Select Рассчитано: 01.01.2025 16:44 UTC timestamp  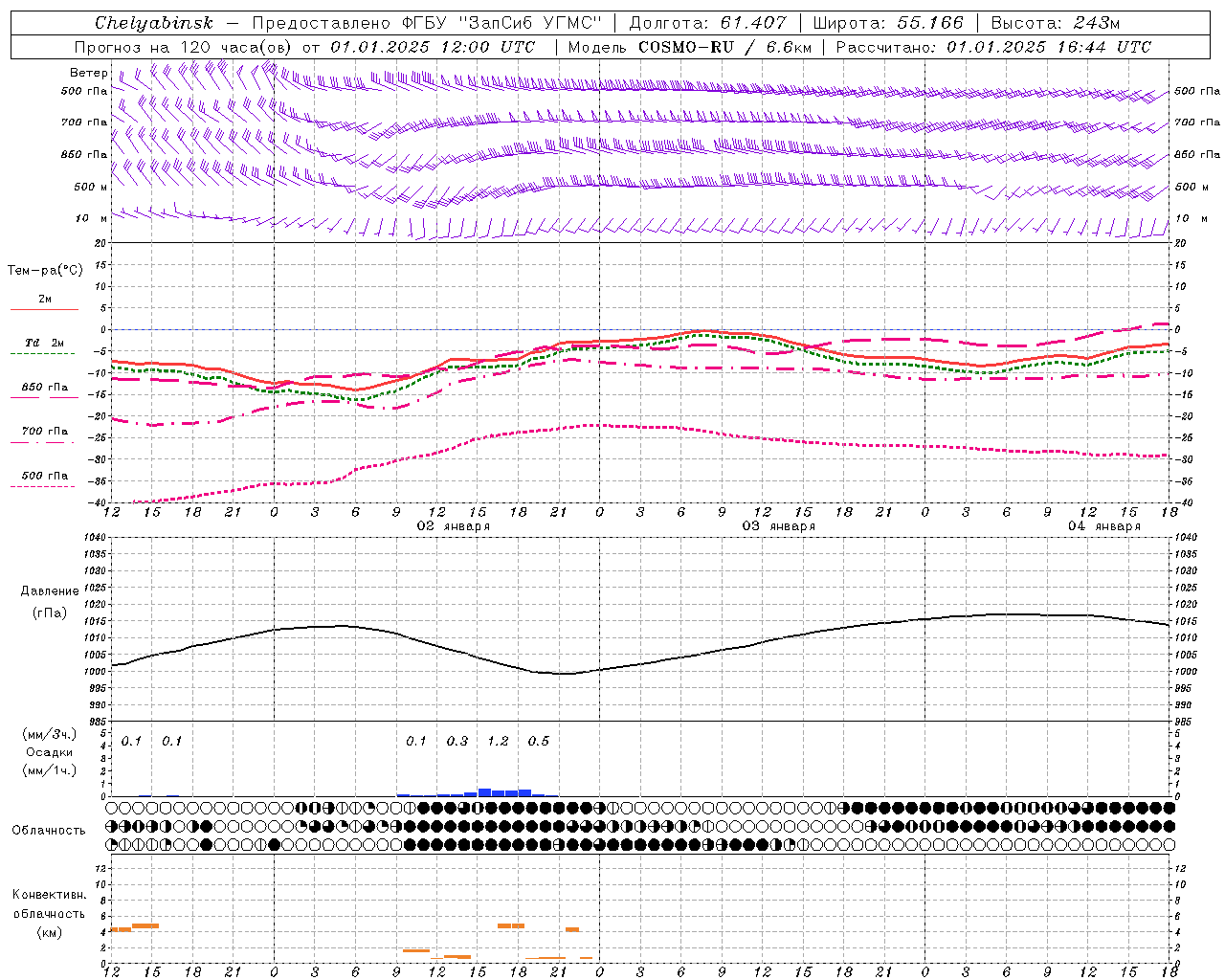pos(993,47)
